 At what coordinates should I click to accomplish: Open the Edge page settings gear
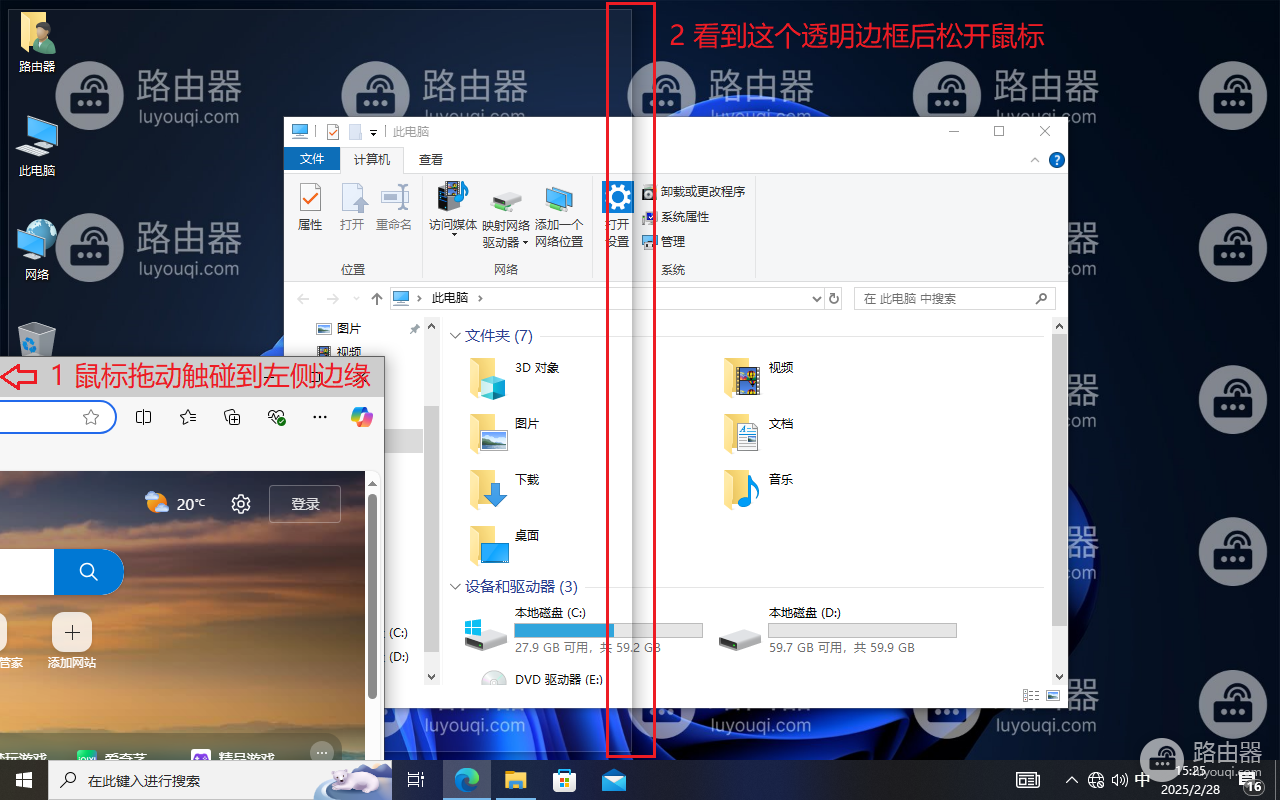241,504
